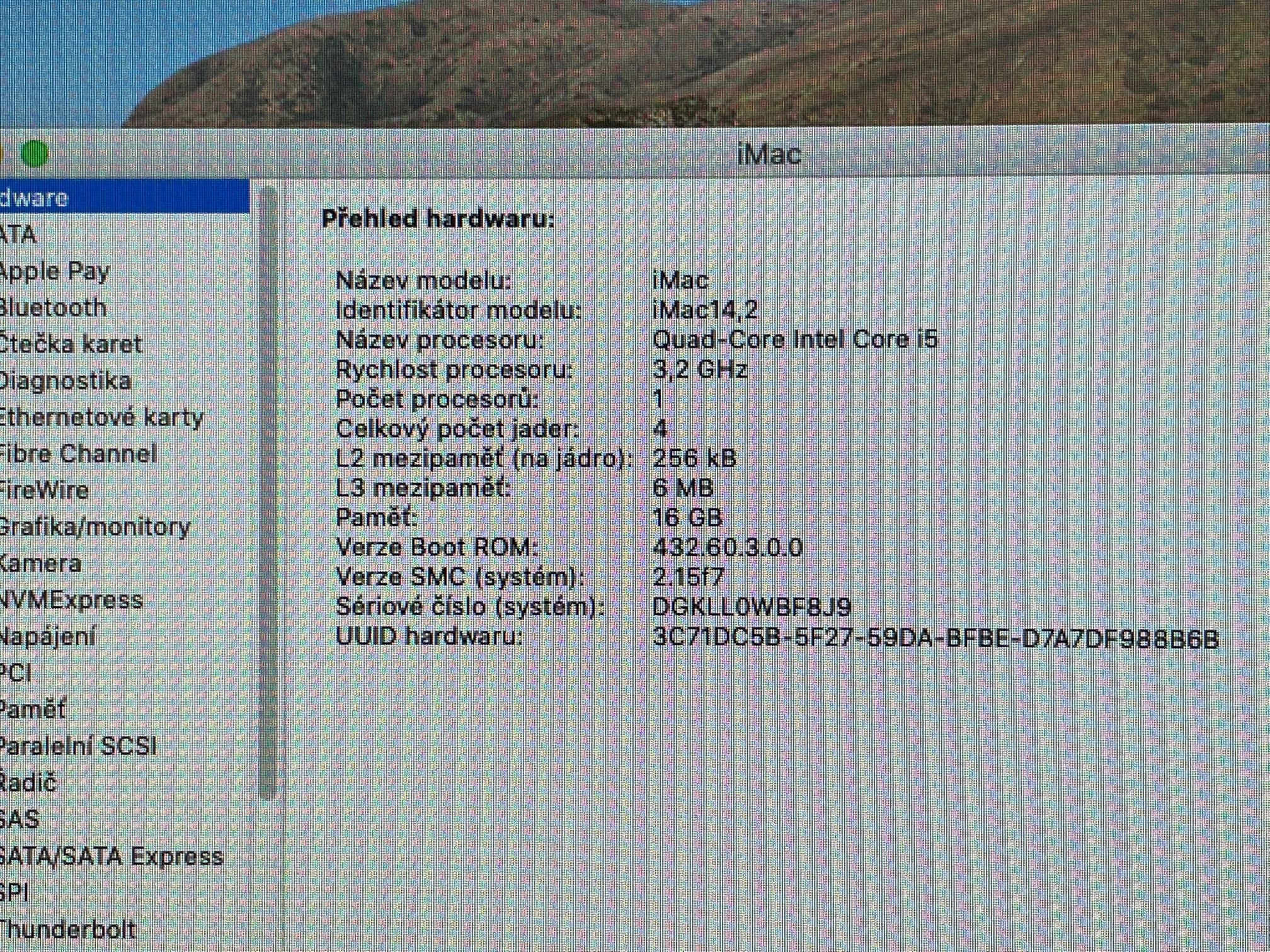Select FireWire in the list
Image resolution: width=1270 pixels, height=952 pixels.
(44, 490)
